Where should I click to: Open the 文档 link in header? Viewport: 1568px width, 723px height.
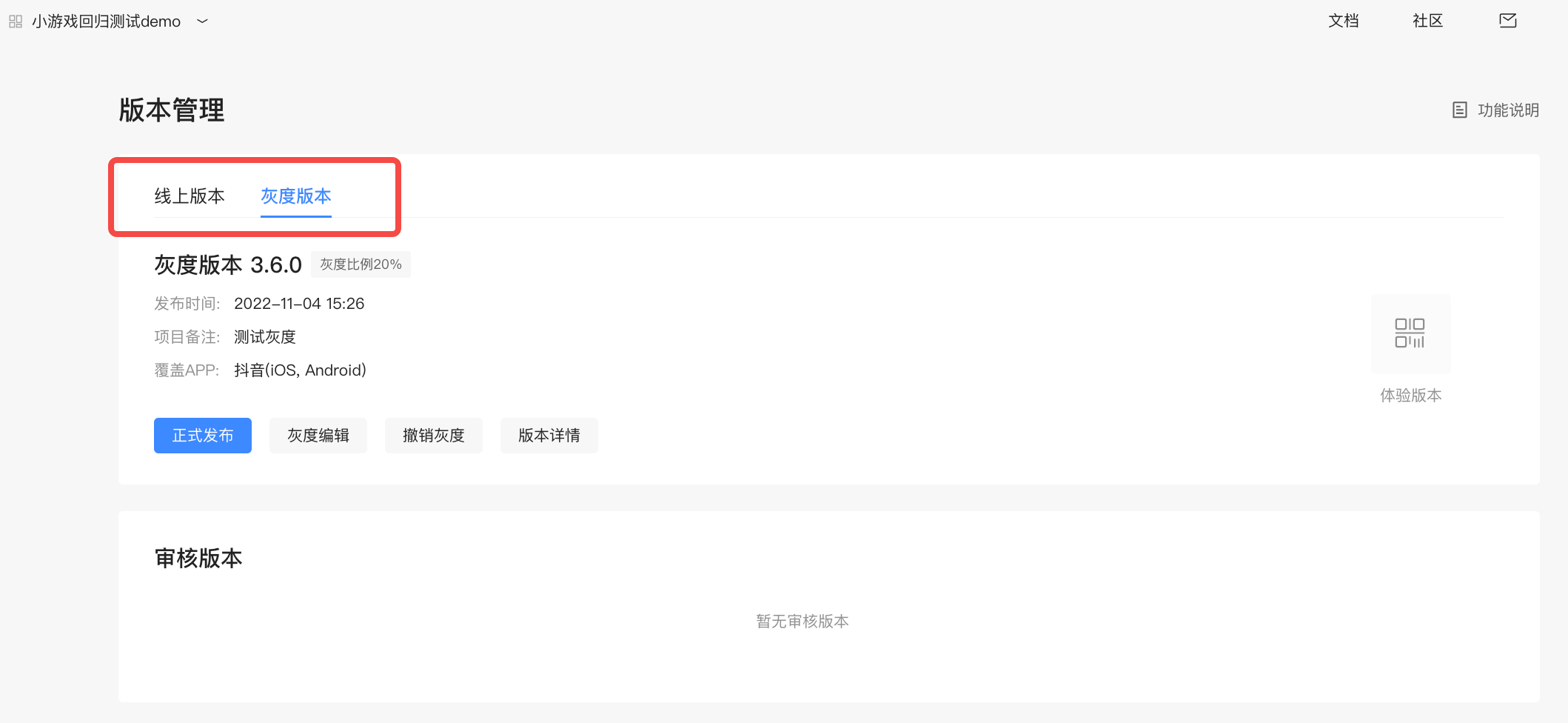click(x=1344, y=21)
